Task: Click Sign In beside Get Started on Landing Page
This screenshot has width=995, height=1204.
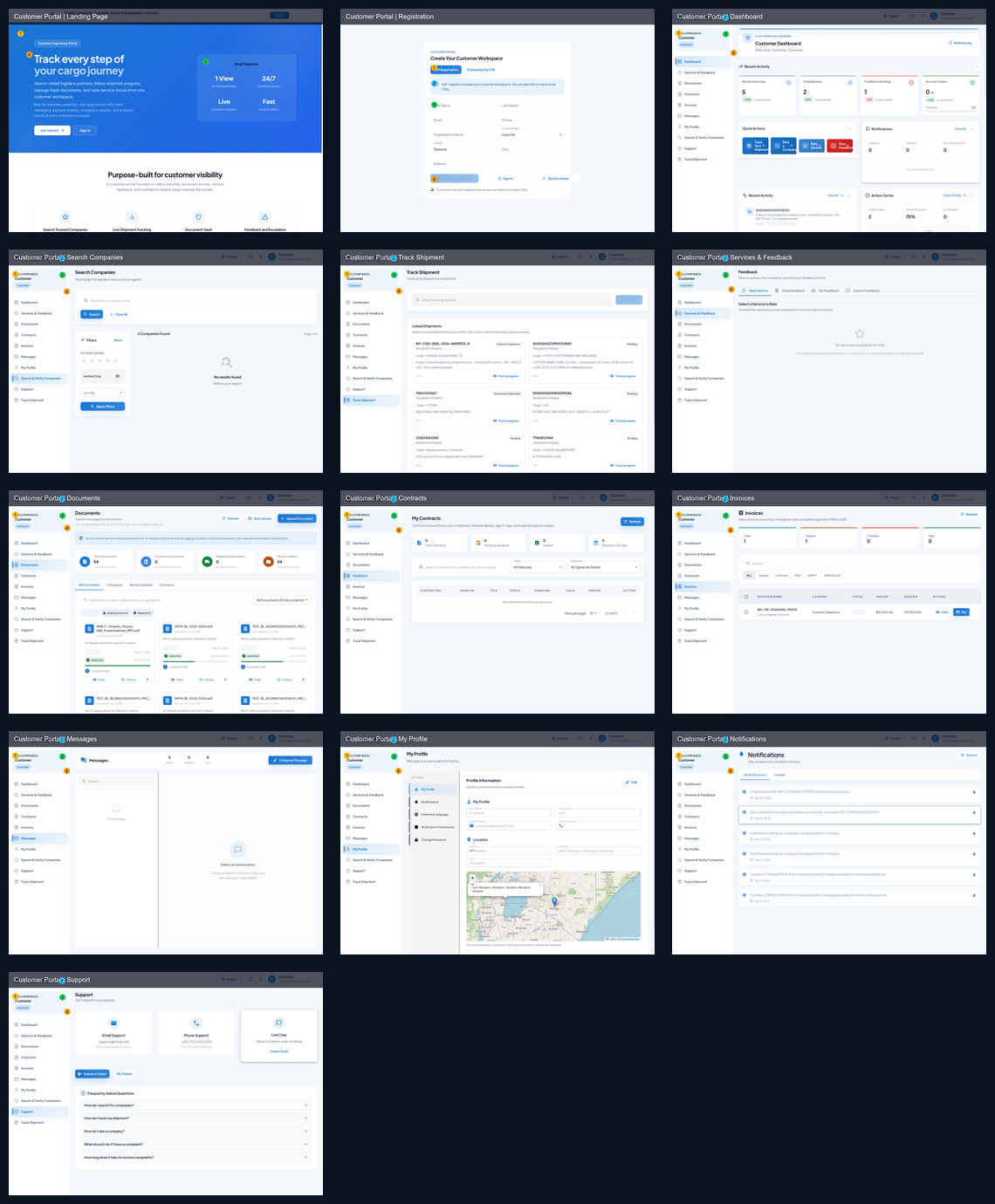Action: click(85, 130)
